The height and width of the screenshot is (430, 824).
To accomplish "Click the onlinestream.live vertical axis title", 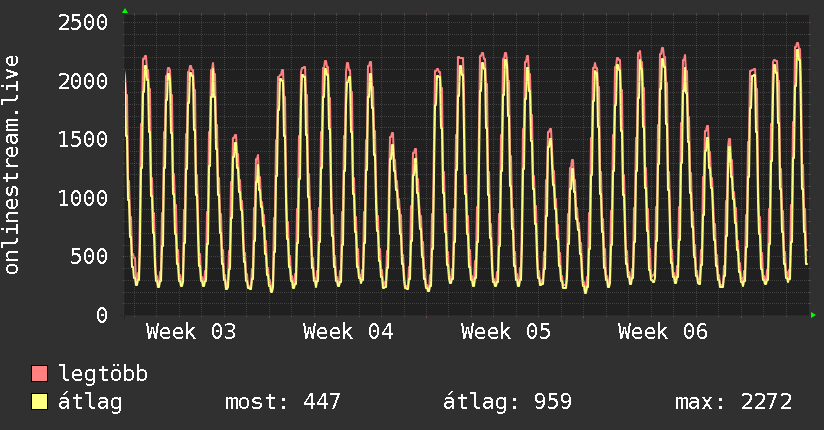I will pyautogui.click(x=12, y=166).
